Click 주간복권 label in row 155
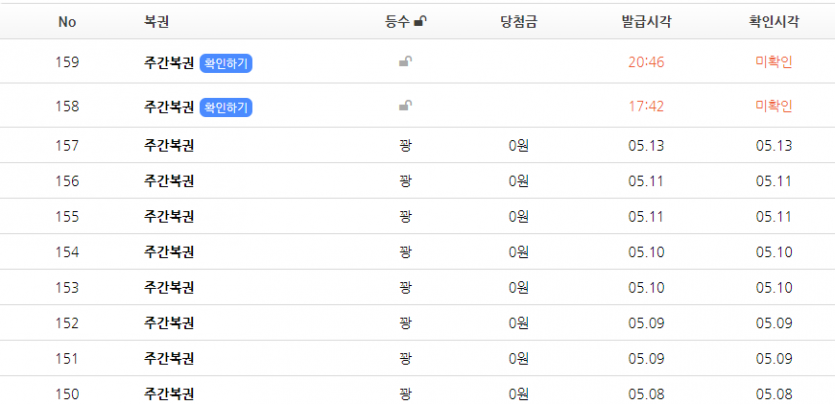 point(168,217)
